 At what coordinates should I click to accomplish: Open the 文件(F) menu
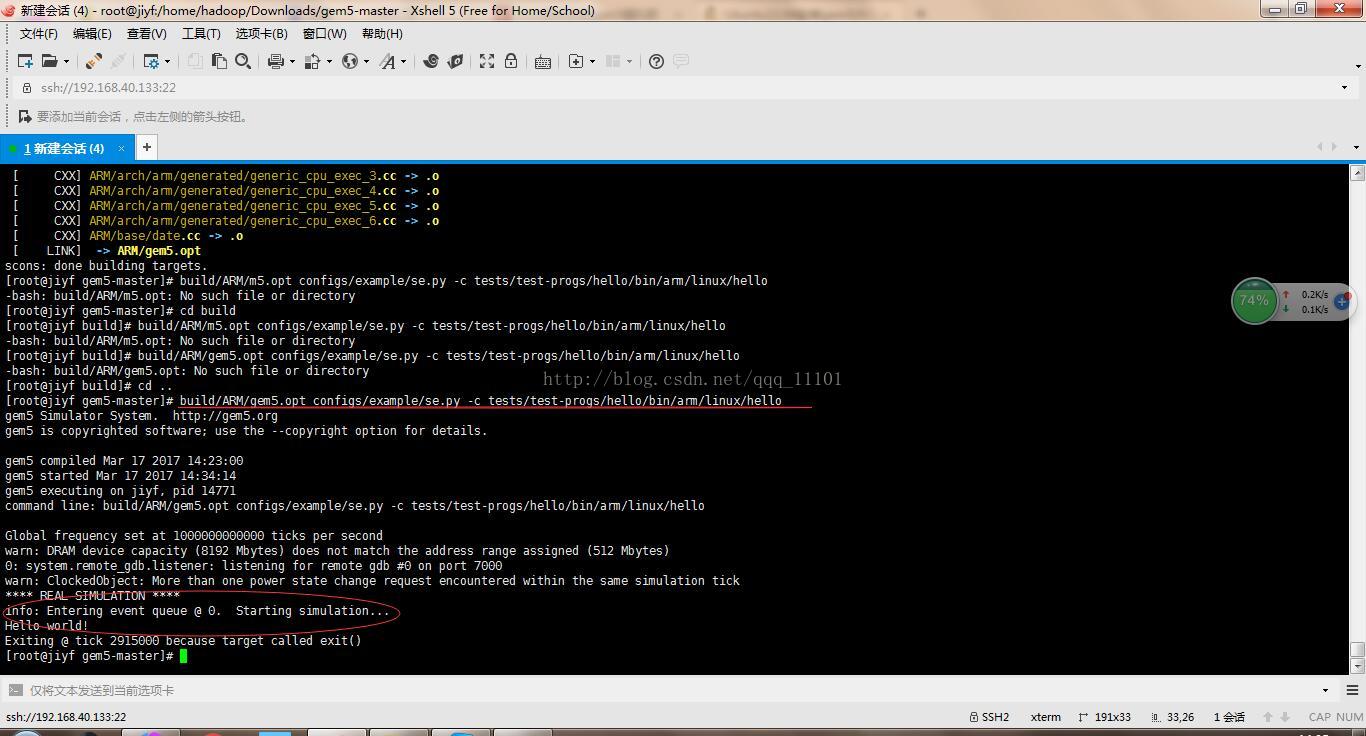click(x=39, y=34)
